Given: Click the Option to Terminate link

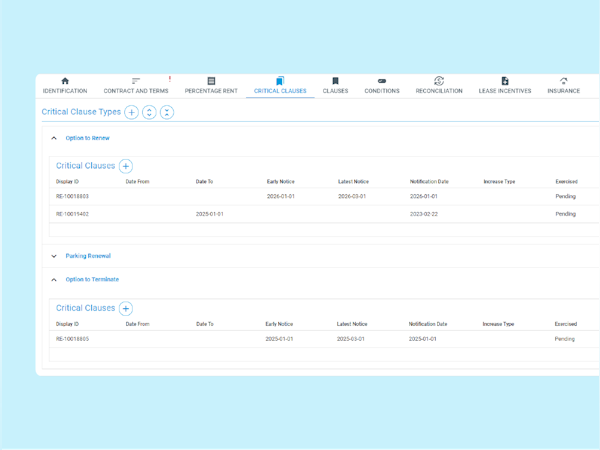Looking at the screenshot, I should 92,279.
